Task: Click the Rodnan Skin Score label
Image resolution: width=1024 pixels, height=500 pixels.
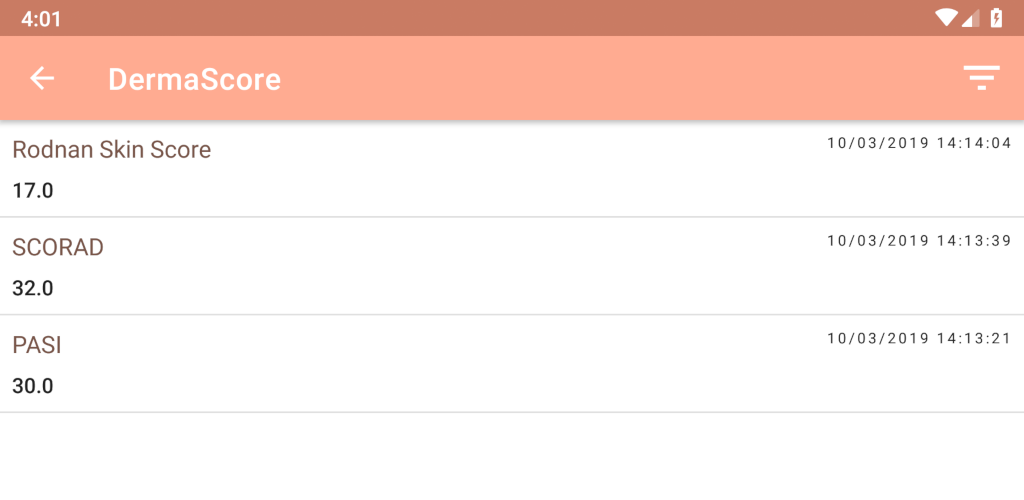Action: click(x=112, y=150)
